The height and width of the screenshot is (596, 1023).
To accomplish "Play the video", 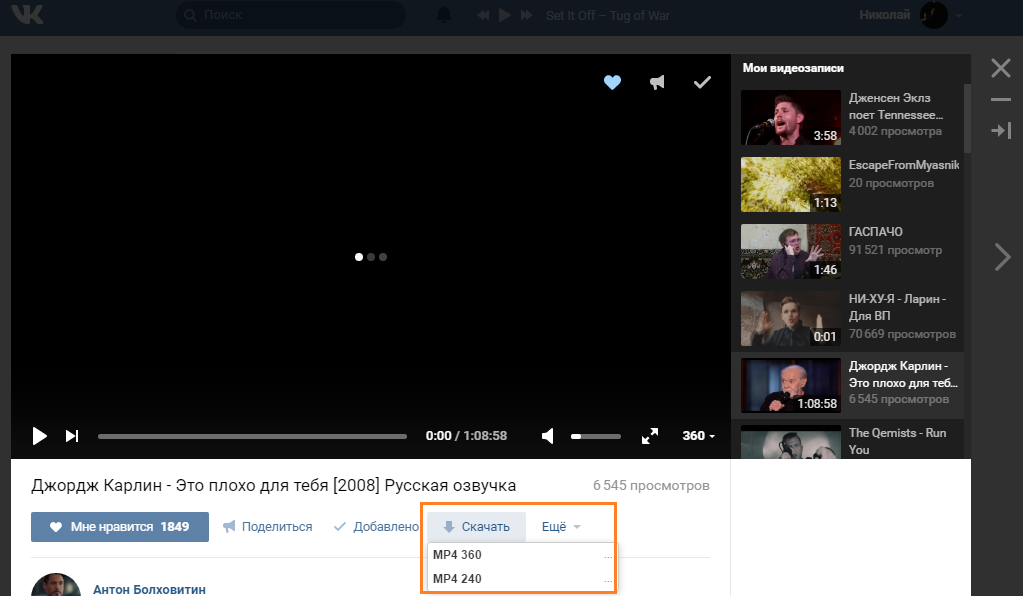I will pyautogui.click(x=39, y=436).
